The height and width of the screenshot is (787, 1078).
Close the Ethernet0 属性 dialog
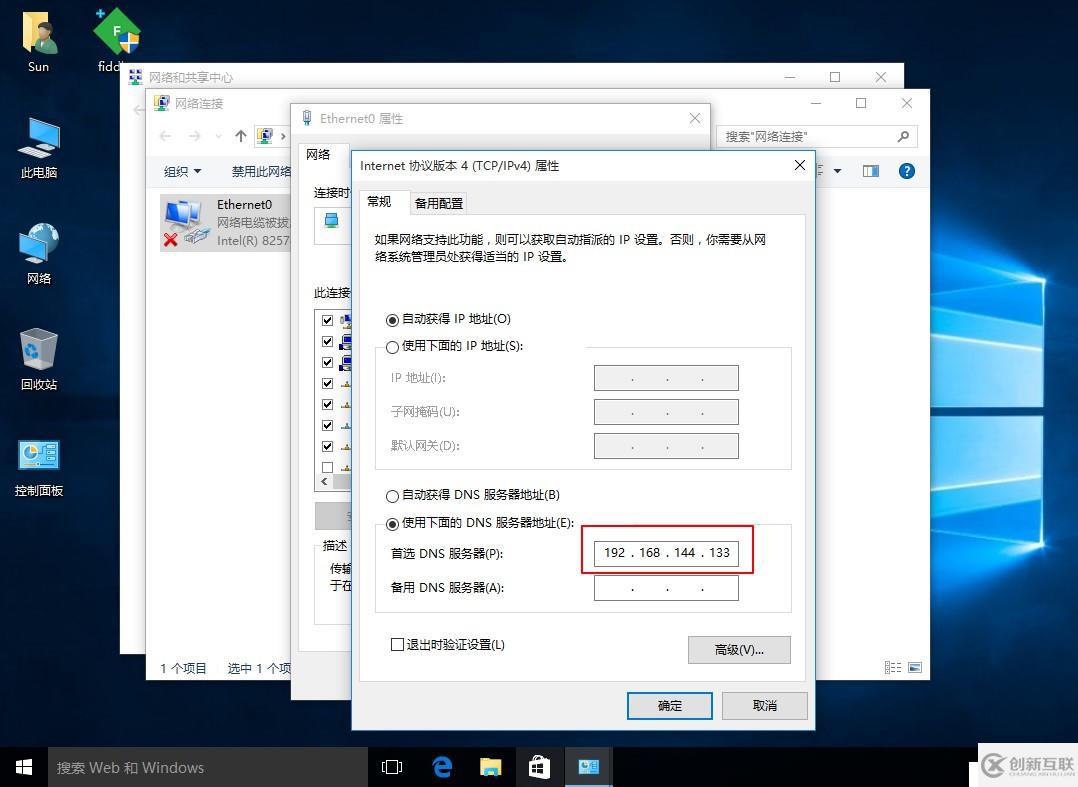[695, 118]
